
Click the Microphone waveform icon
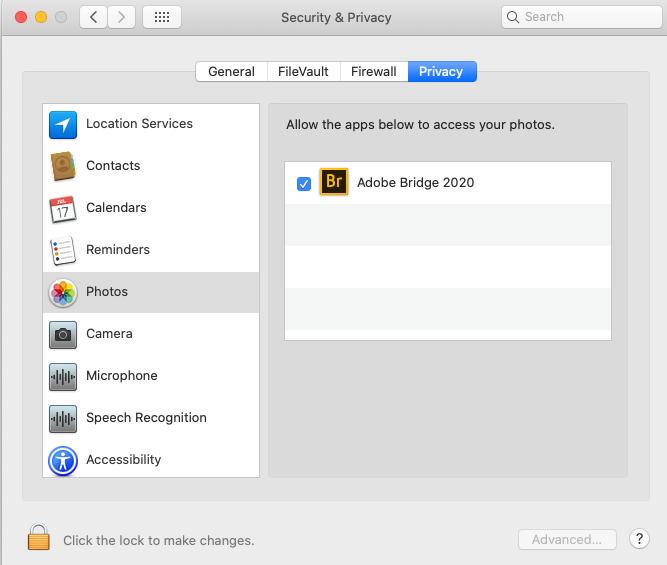(x=63, y=377)
